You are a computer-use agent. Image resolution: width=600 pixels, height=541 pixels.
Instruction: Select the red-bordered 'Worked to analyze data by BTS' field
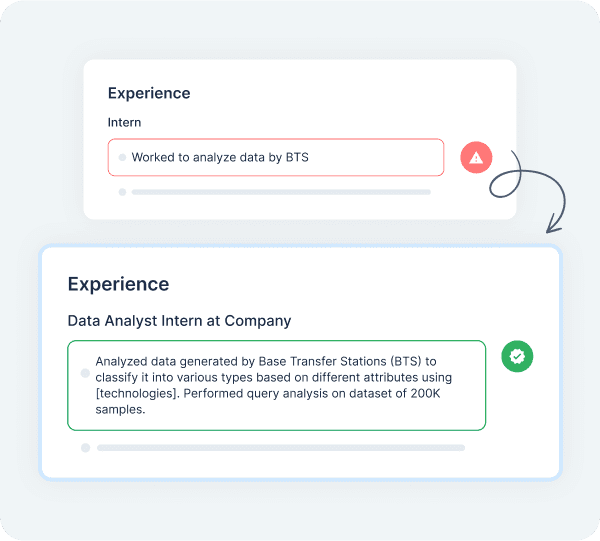pos(276,157)
